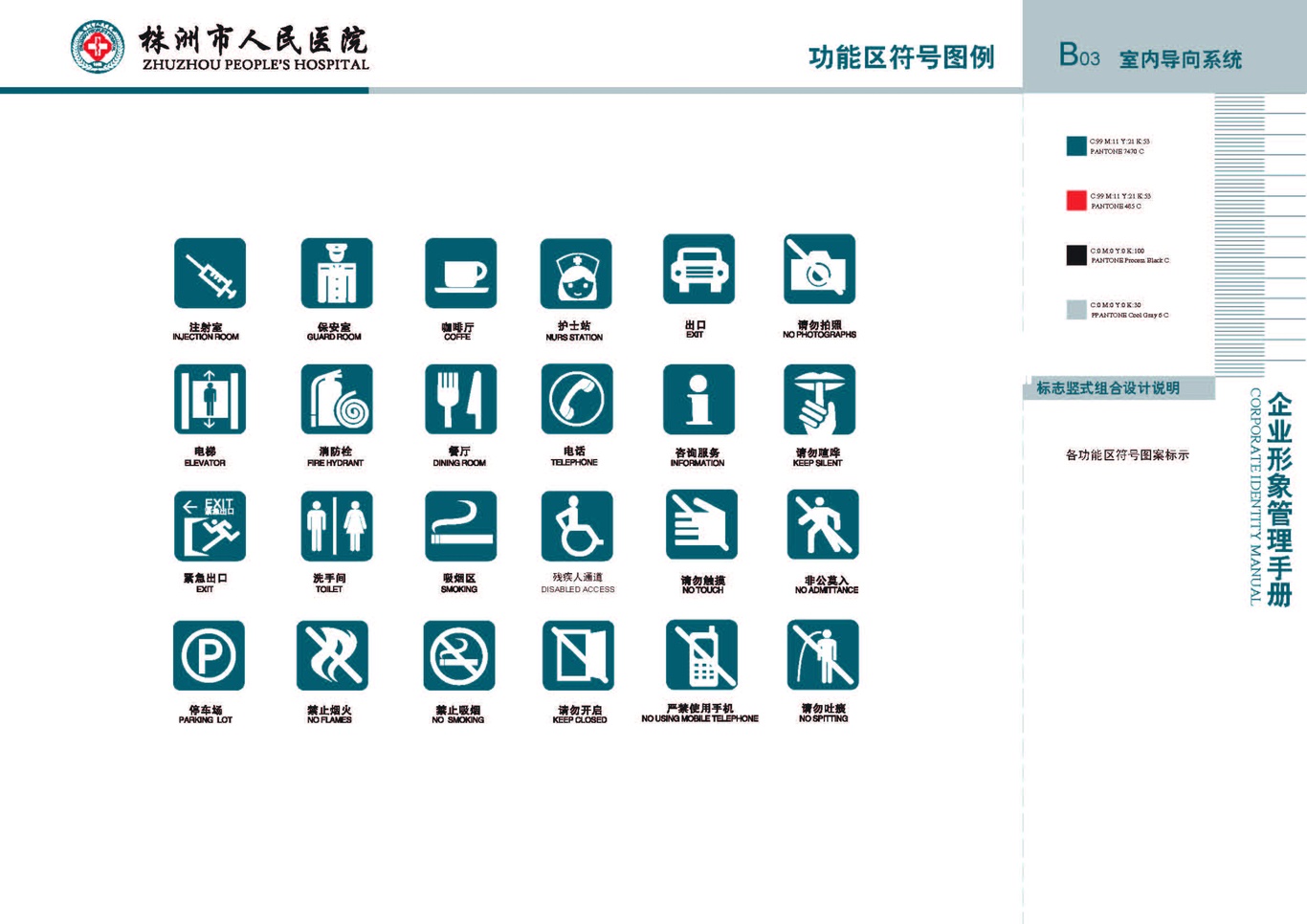
Task: Click the ZHUZHOU PEOPLE'S HOSPITAL text
Action: coord(255,65)
